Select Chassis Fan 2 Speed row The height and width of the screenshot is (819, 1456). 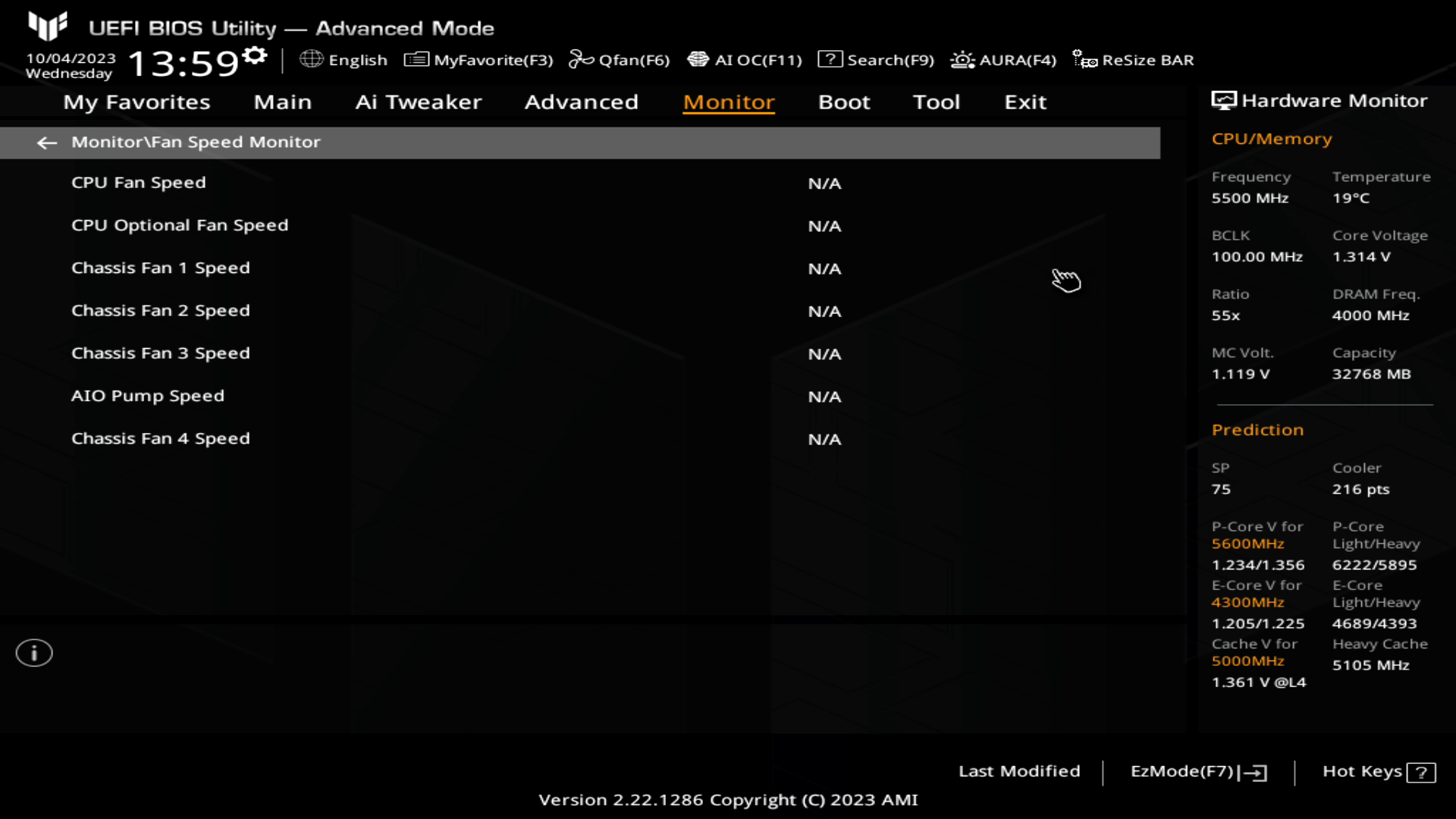point(580,311)
